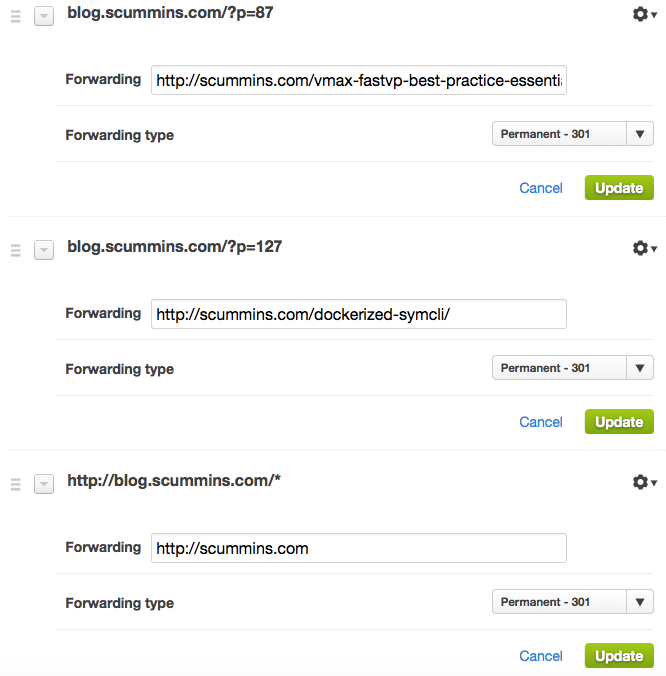Screen dimensions: 666x676
Task: Update the blog.scummins.com/* forwarding rule
Action: 619,655
